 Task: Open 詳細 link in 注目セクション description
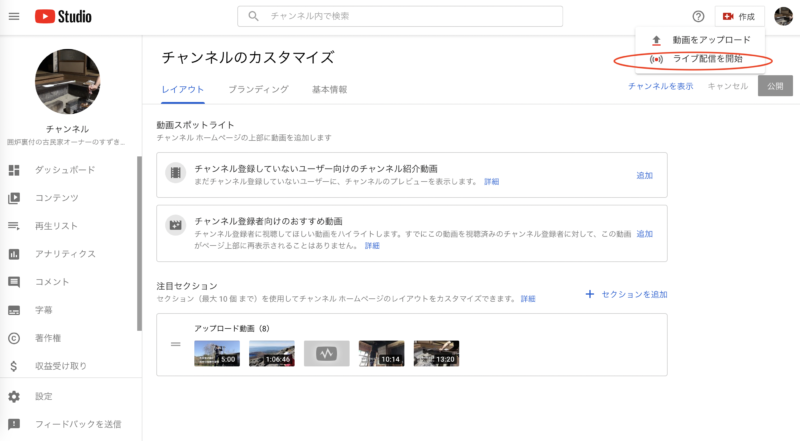528,299
